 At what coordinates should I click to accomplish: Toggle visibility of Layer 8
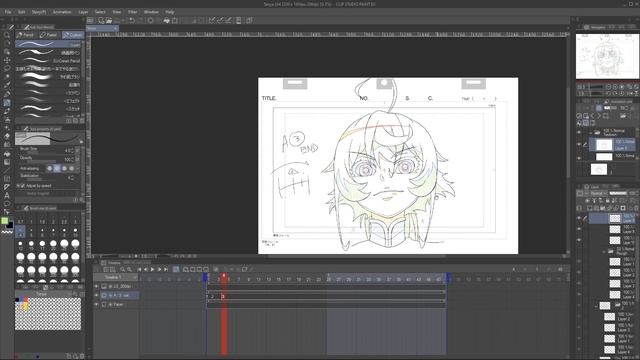(x=579, y=218)
